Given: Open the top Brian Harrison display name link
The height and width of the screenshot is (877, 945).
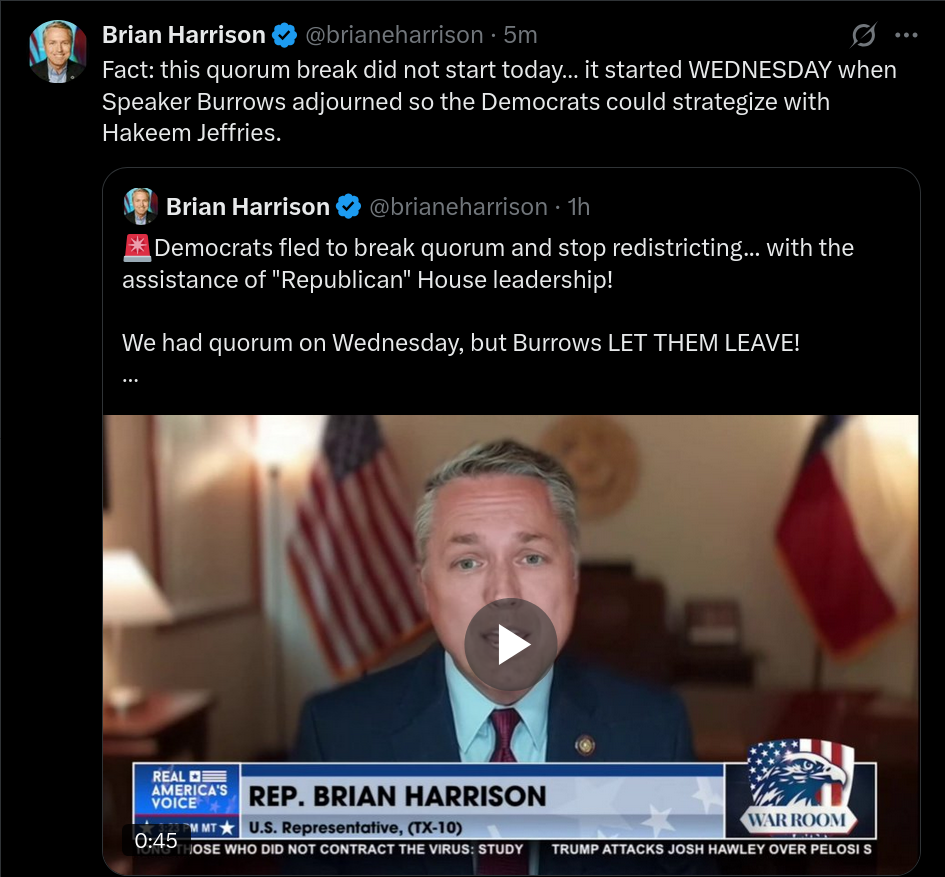Looking at the screenshot, I should (x=184, y=35).
